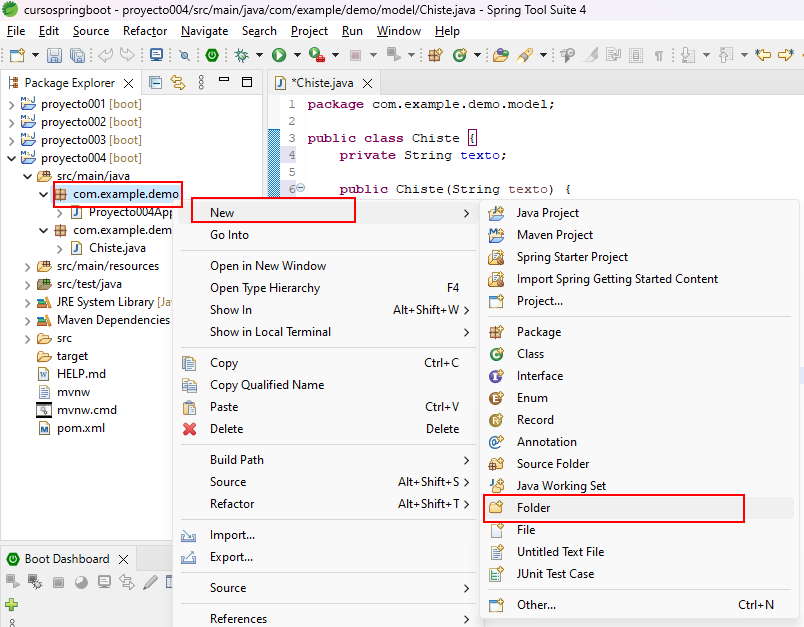Switch to the *Chiste.java editor tab
Image resolution: width=804 pixels, height=627 pixels.
(322, 83)
